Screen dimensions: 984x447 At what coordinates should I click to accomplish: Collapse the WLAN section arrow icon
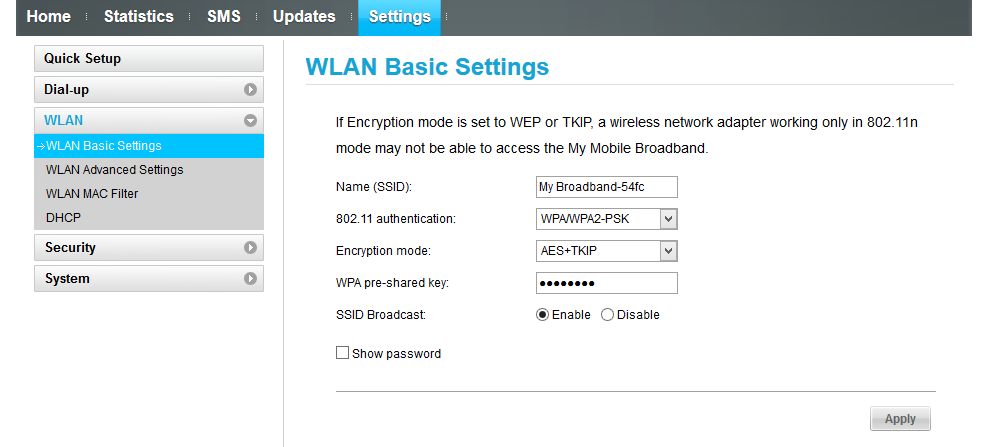[x=250, y=121]
